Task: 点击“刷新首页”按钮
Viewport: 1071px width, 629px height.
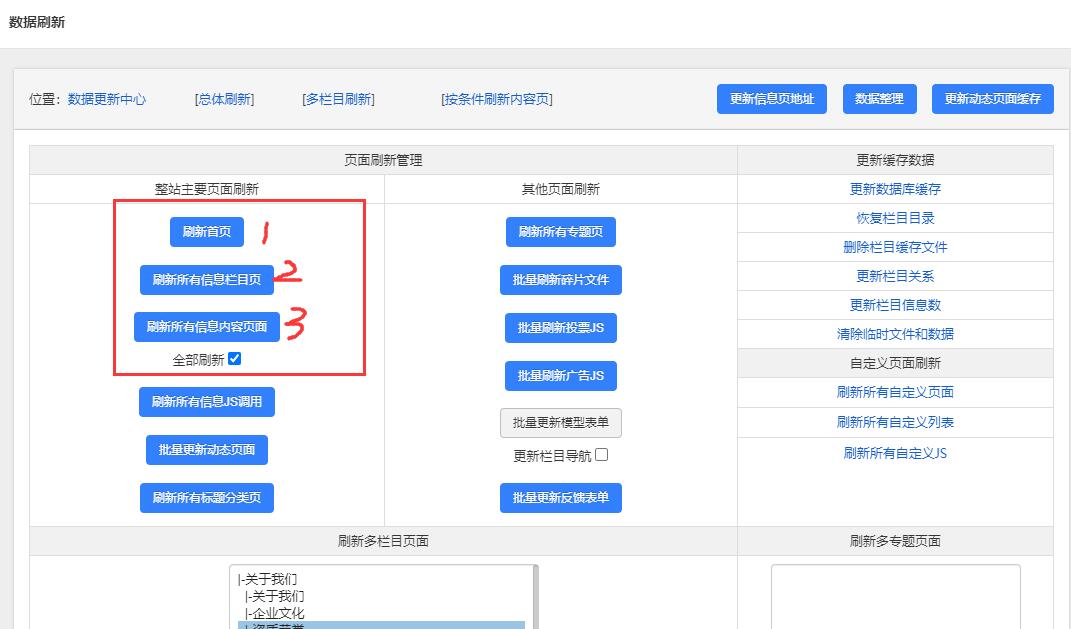Action: (207, 232)
